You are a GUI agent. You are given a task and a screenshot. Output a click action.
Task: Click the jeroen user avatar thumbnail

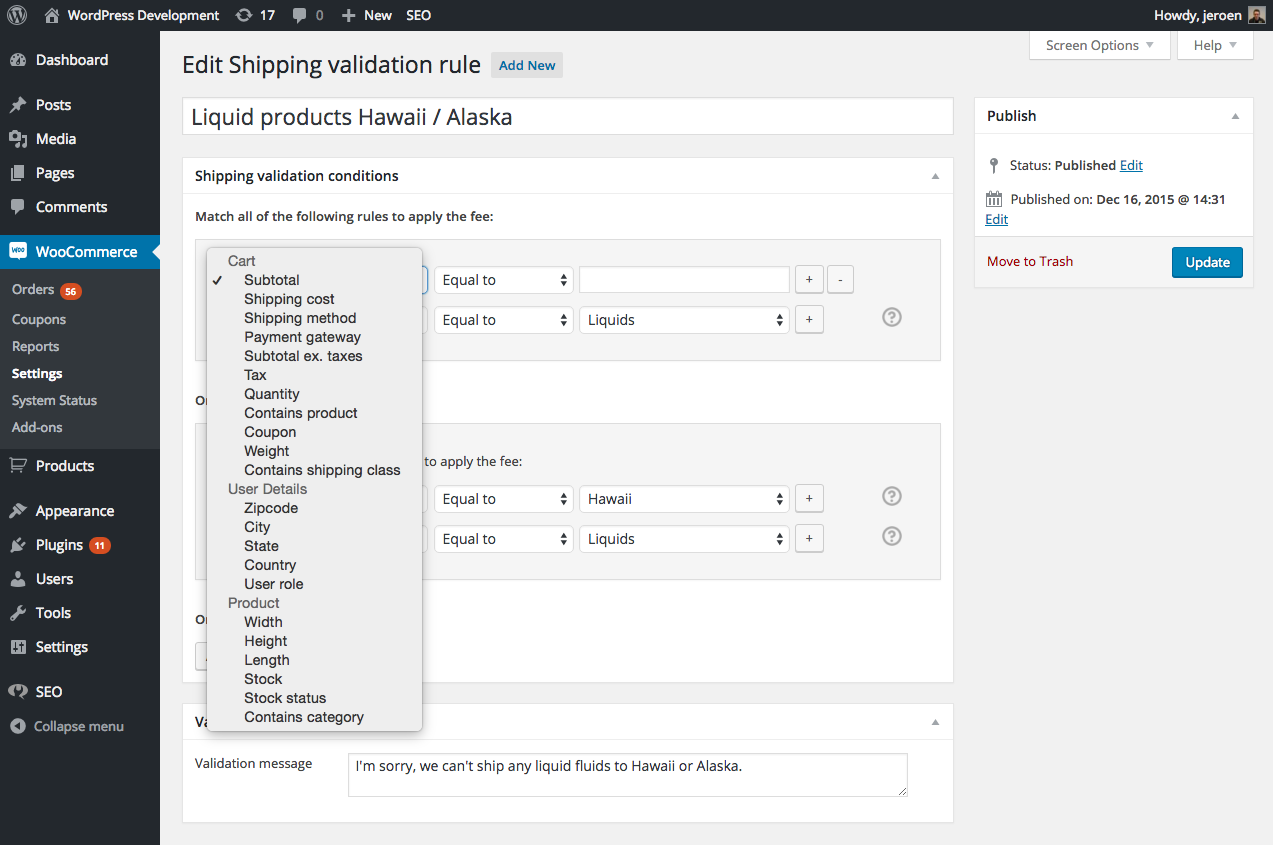tap(1256, 15)
